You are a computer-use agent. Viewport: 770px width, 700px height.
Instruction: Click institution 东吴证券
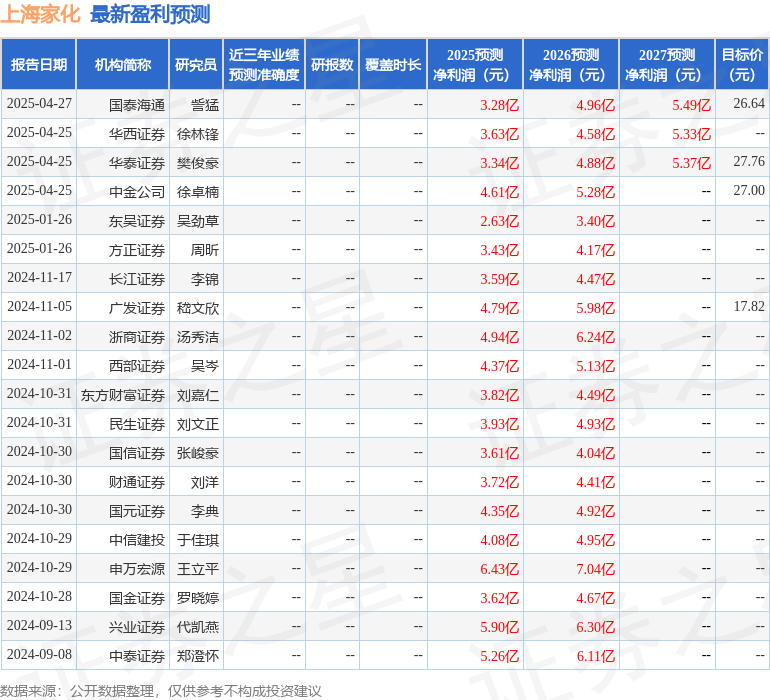(x=137, y=221)
